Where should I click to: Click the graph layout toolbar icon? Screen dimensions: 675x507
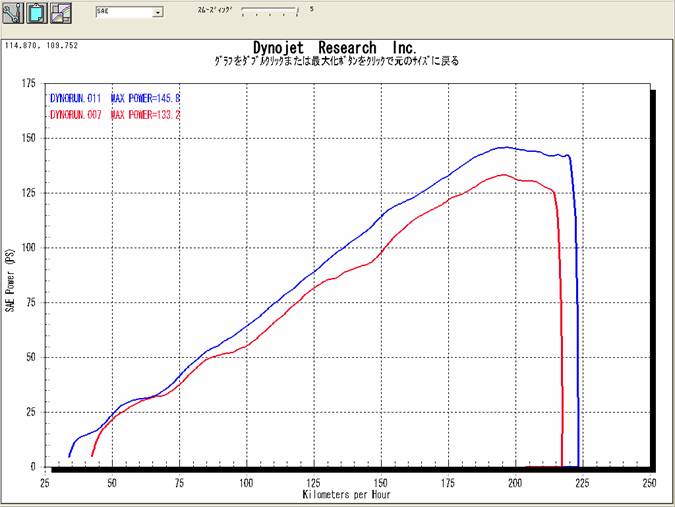coord(61,13)
